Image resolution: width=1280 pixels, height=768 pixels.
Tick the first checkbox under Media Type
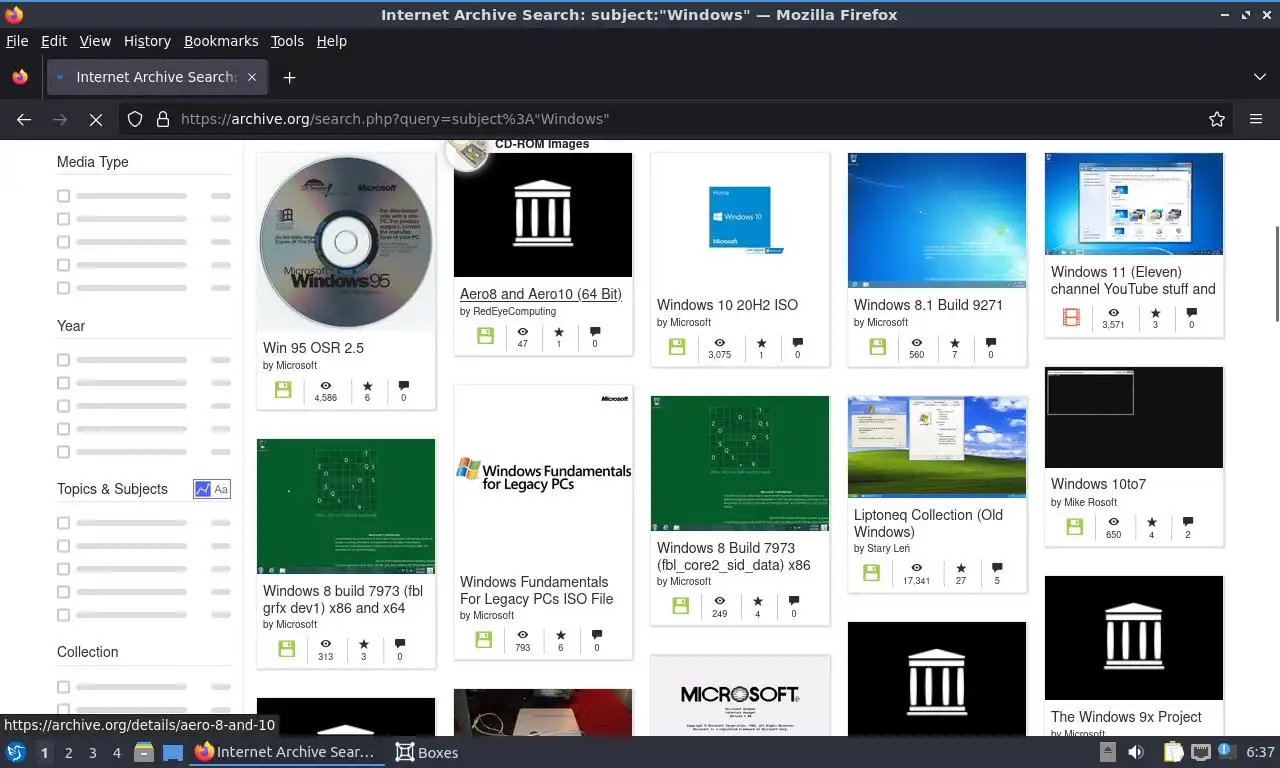tap(64, 196)
